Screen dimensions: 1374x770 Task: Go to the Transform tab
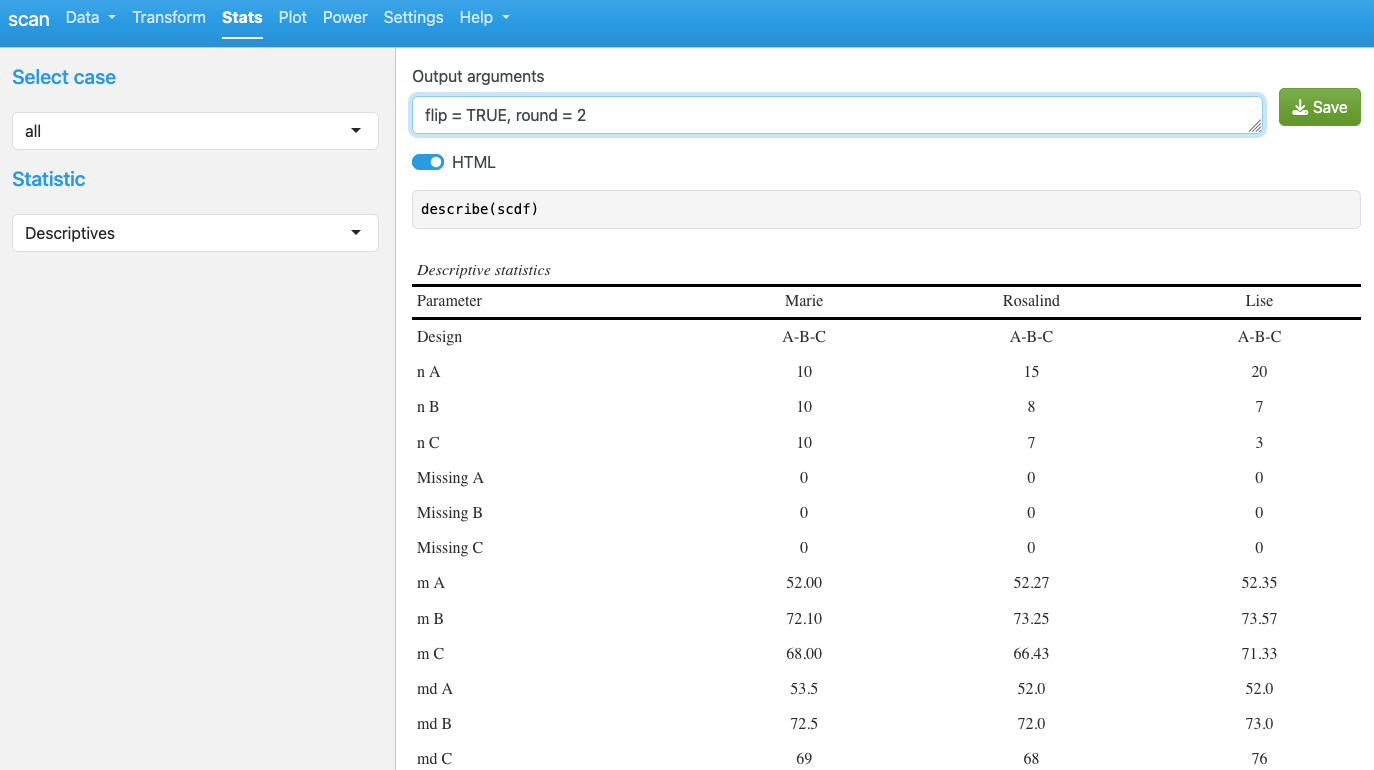(169, 18)
